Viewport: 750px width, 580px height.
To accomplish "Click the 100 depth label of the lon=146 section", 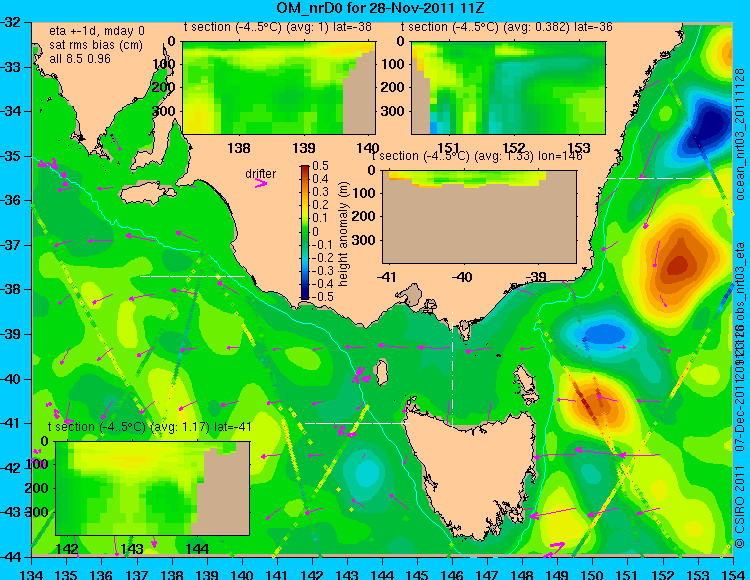I will (364, 193).
